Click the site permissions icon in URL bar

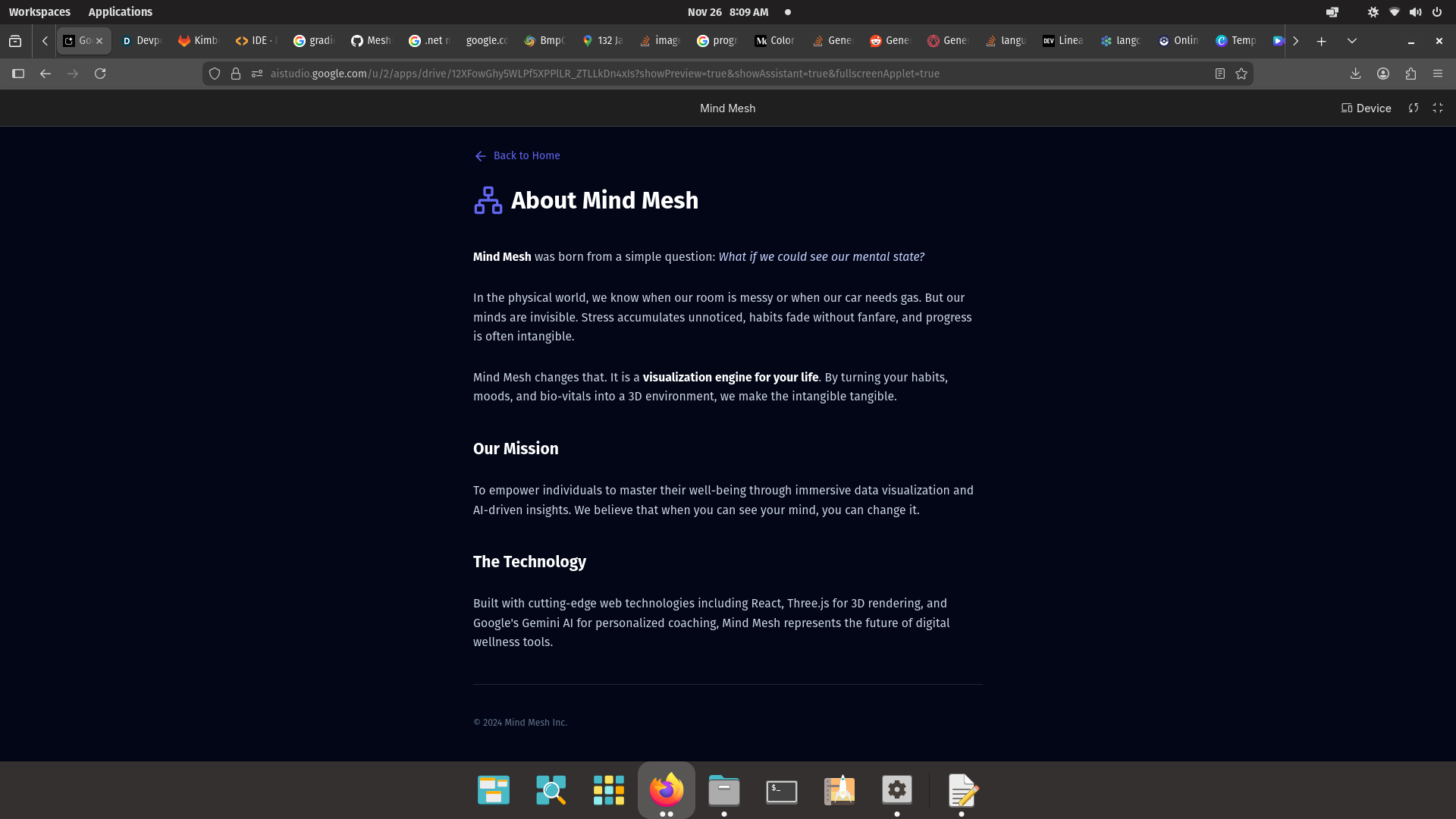pyautogui.click(x=257, y=74)
